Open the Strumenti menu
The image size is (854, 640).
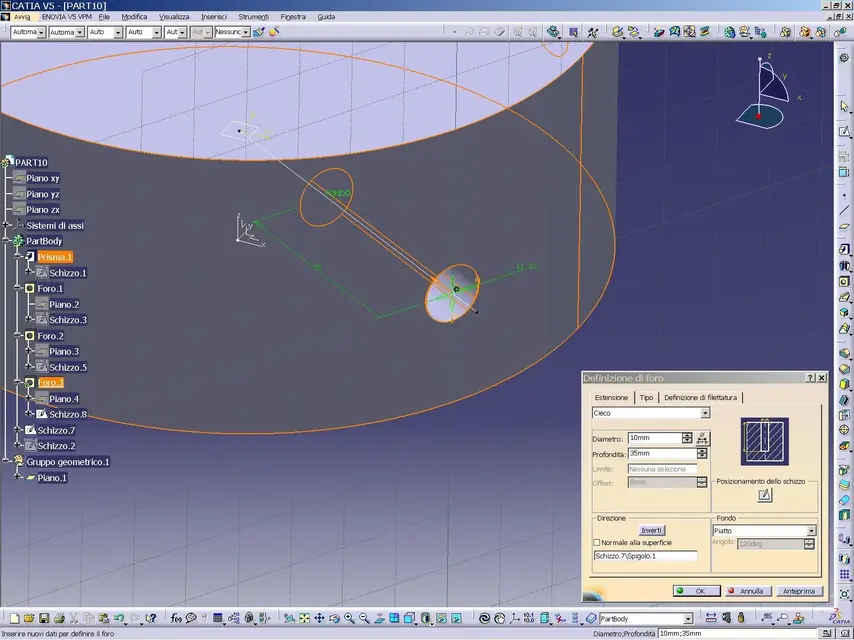coord(253,17)
